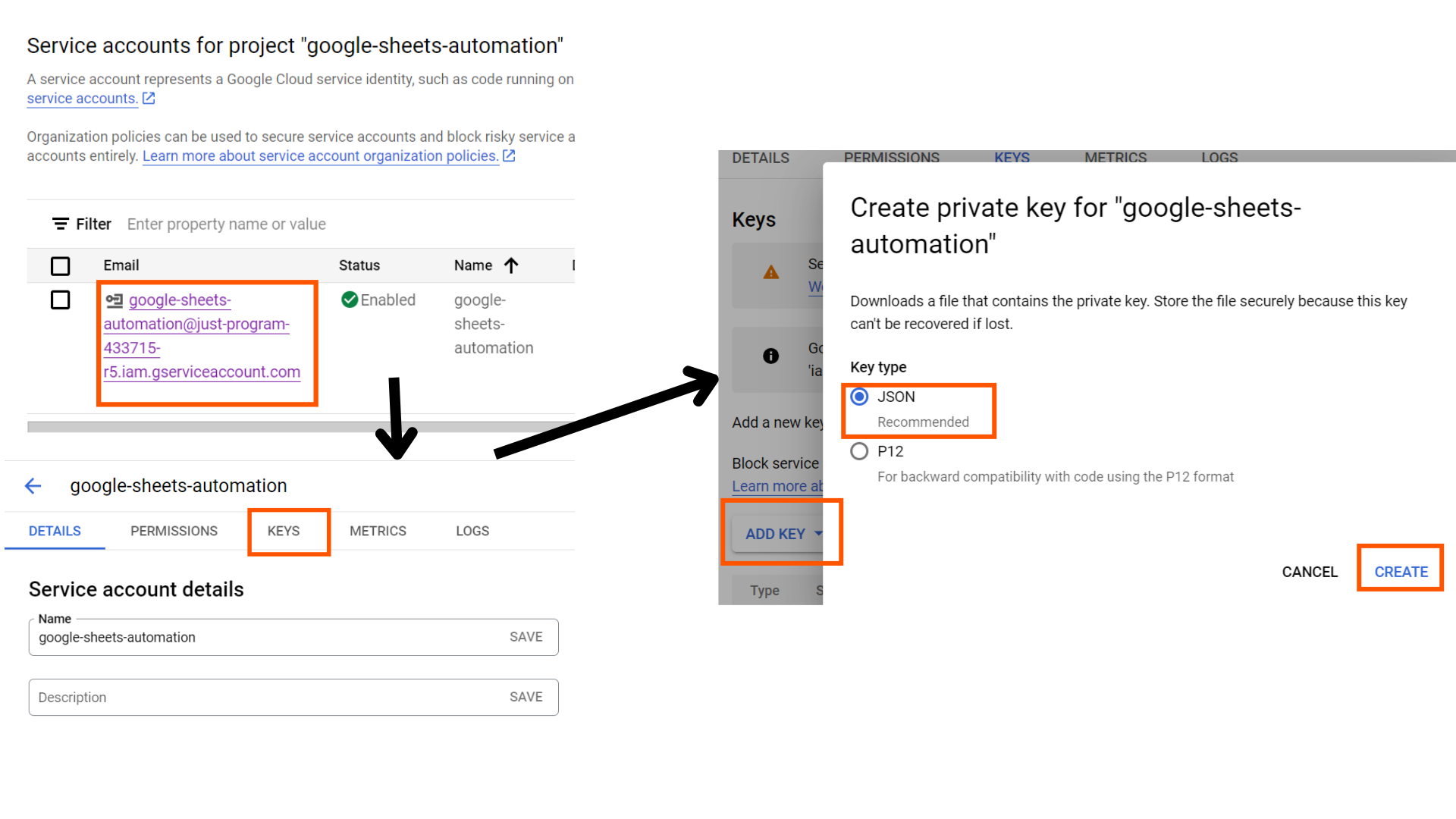Click the PERMISSIONS tab label

[x=174, y=531]
